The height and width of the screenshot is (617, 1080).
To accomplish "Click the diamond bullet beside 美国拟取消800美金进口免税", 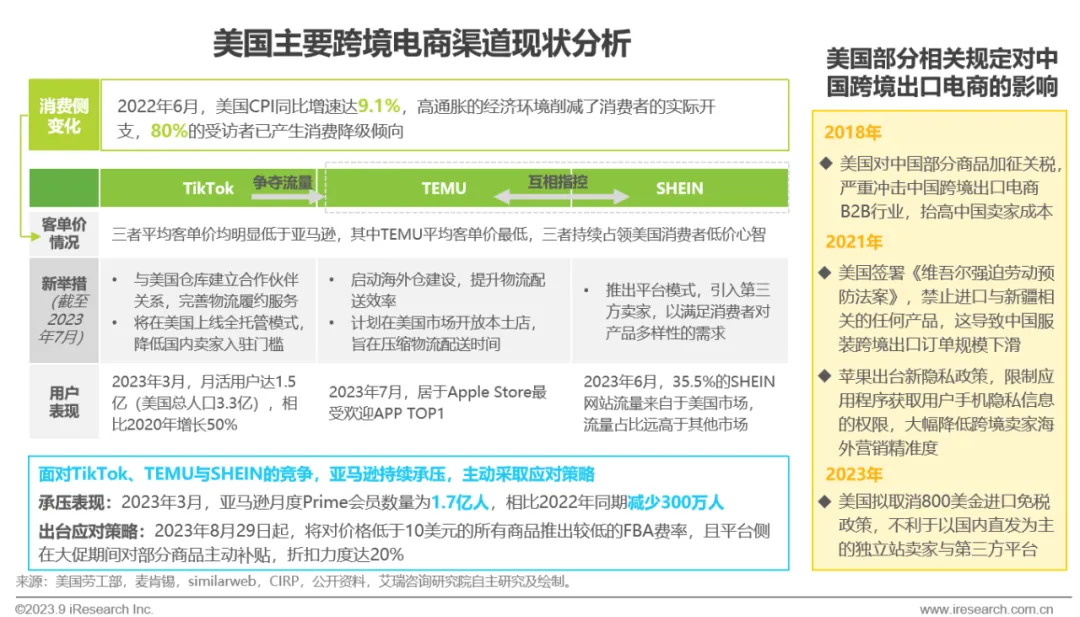I will pyautogui.click(x=825, y=501).
